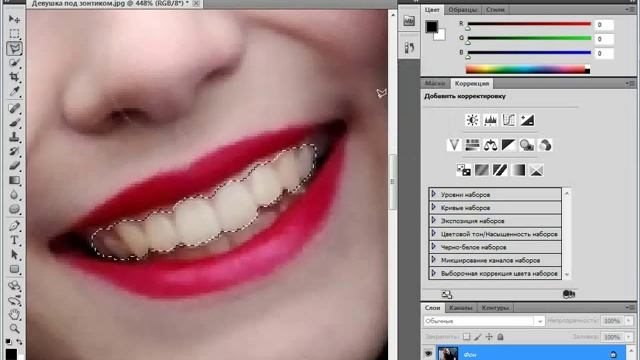This screenshot has height=360, width=640.
Task: Toggle lock transparent pixels checkbox
Action: (x=467, y=337)
